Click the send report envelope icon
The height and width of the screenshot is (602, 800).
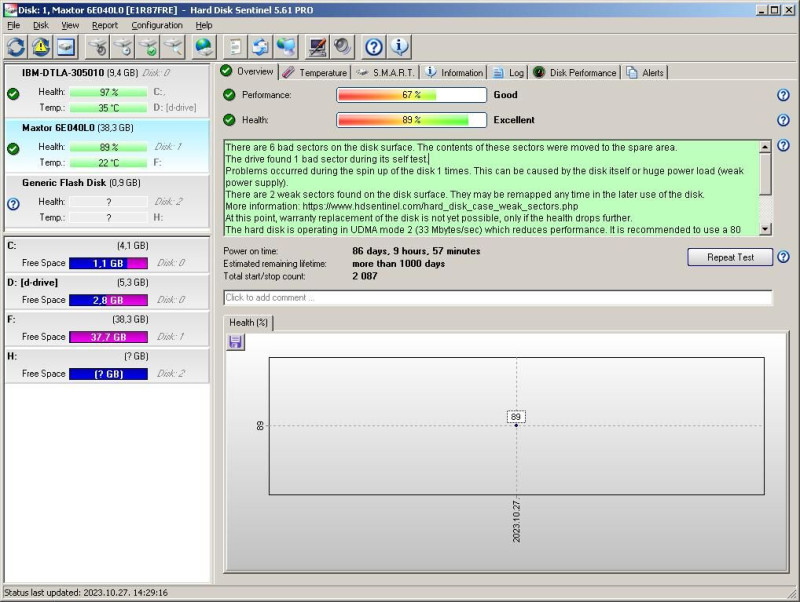(260, 47)
